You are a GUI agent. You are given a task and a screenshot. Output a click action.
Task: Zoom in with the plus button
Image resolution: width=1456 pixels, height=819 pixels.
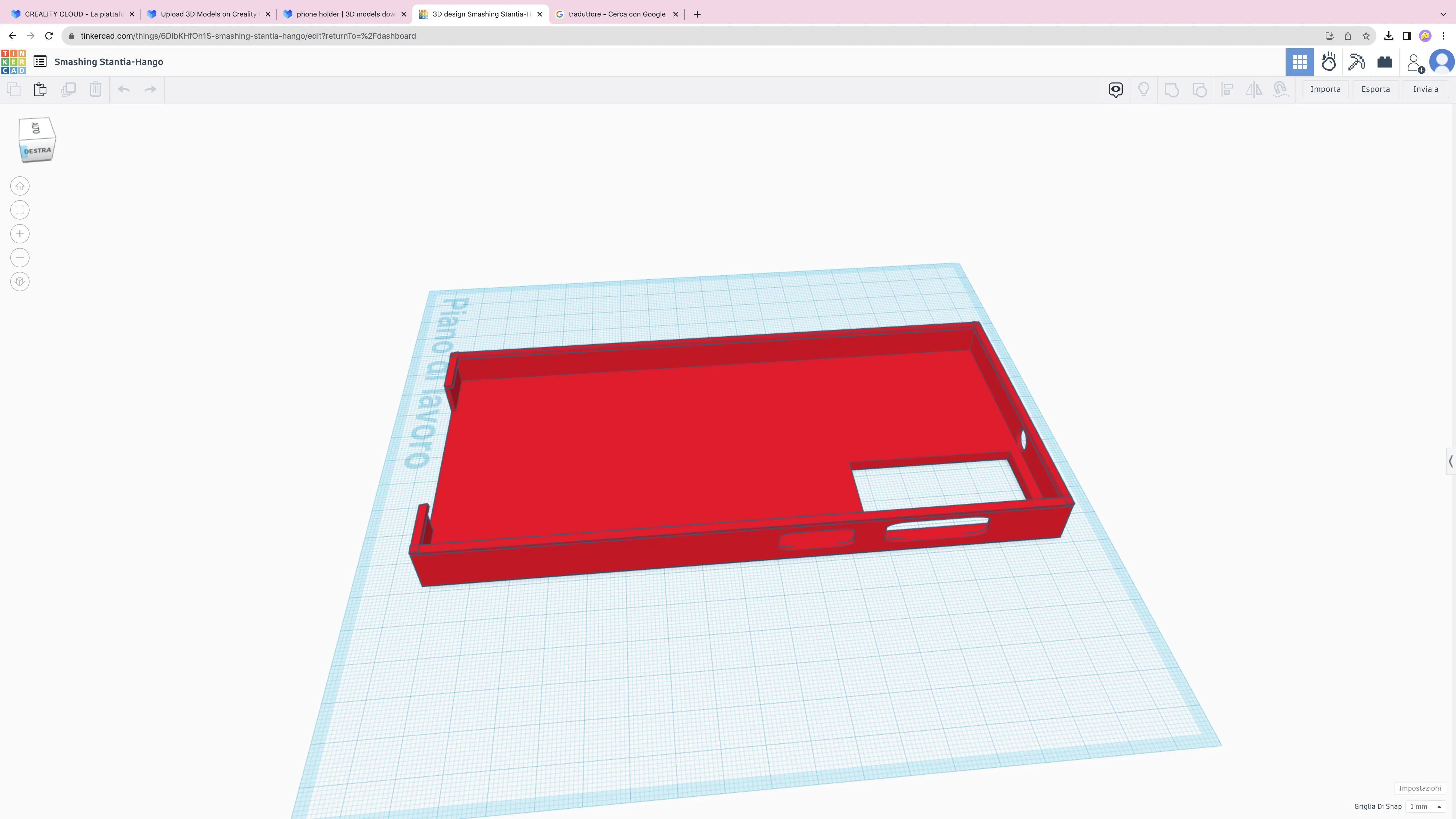[x=20, y=234]
